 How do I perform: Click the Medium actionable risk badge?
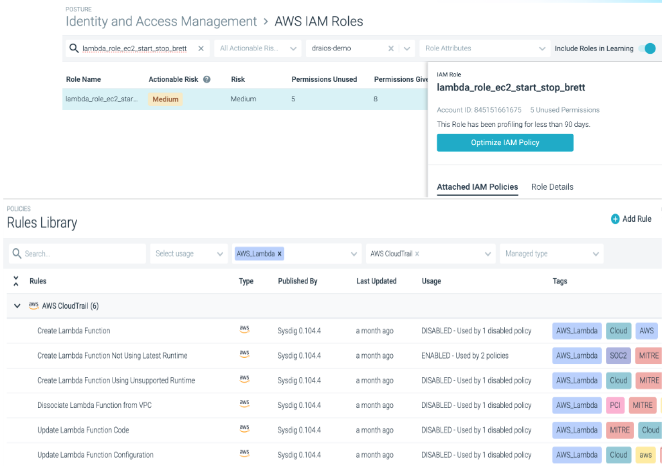(x=166, y=99)
